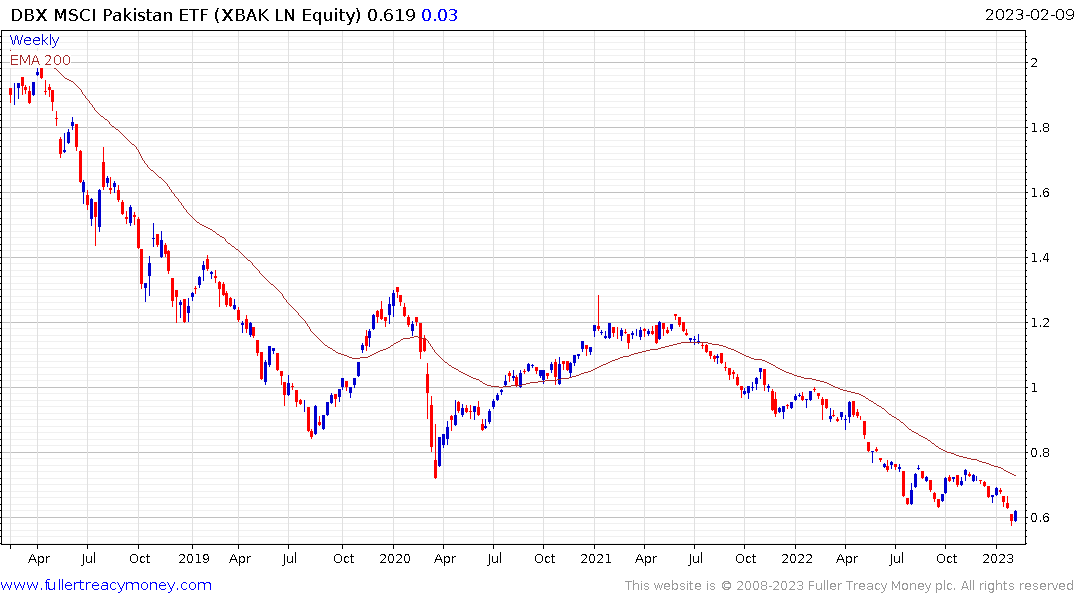Click the January 2020 peak candle near 1.3
The image size is (1075, 600).
click(x=398, y=294)
